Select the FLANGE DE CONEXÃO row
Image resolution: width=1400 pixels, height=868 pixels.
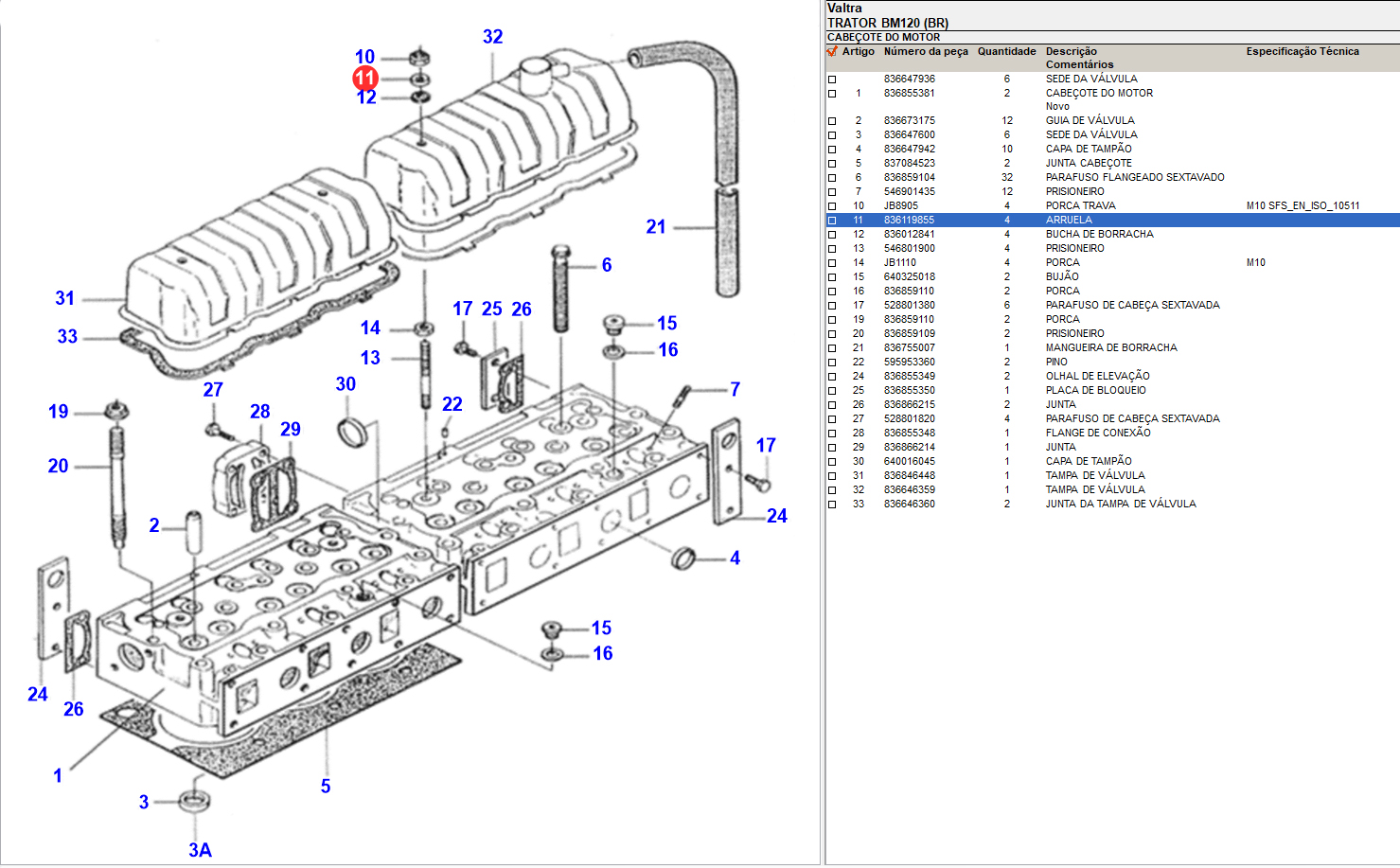pos(1097,434)
